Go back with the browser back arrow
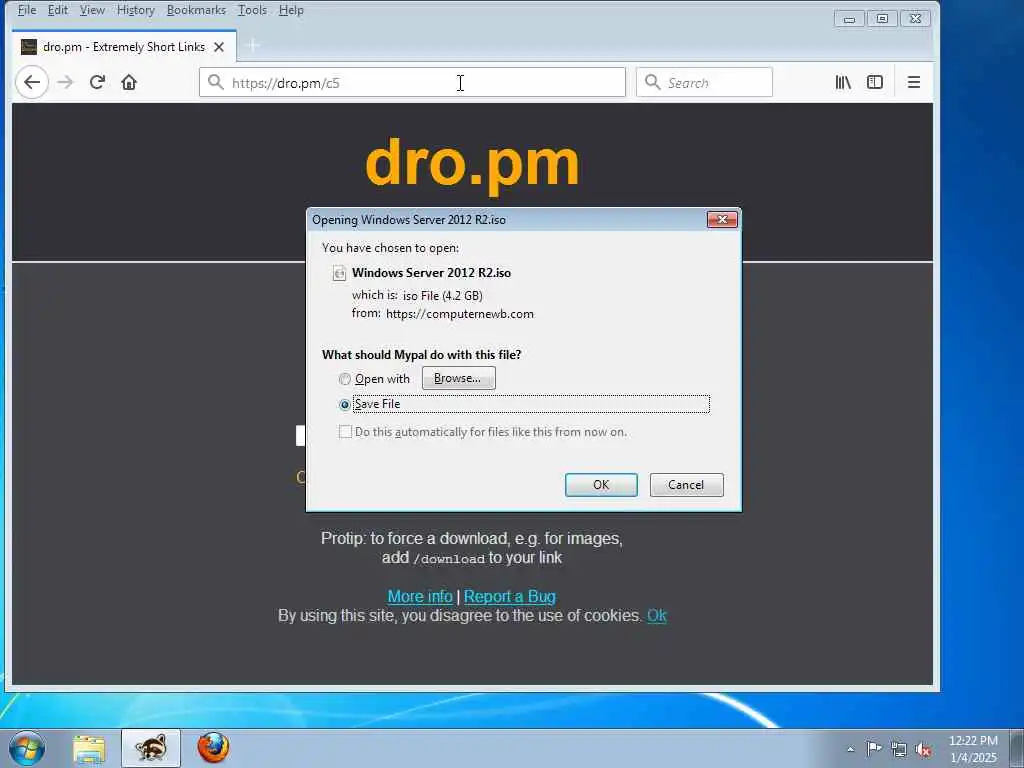 (31, 82)
